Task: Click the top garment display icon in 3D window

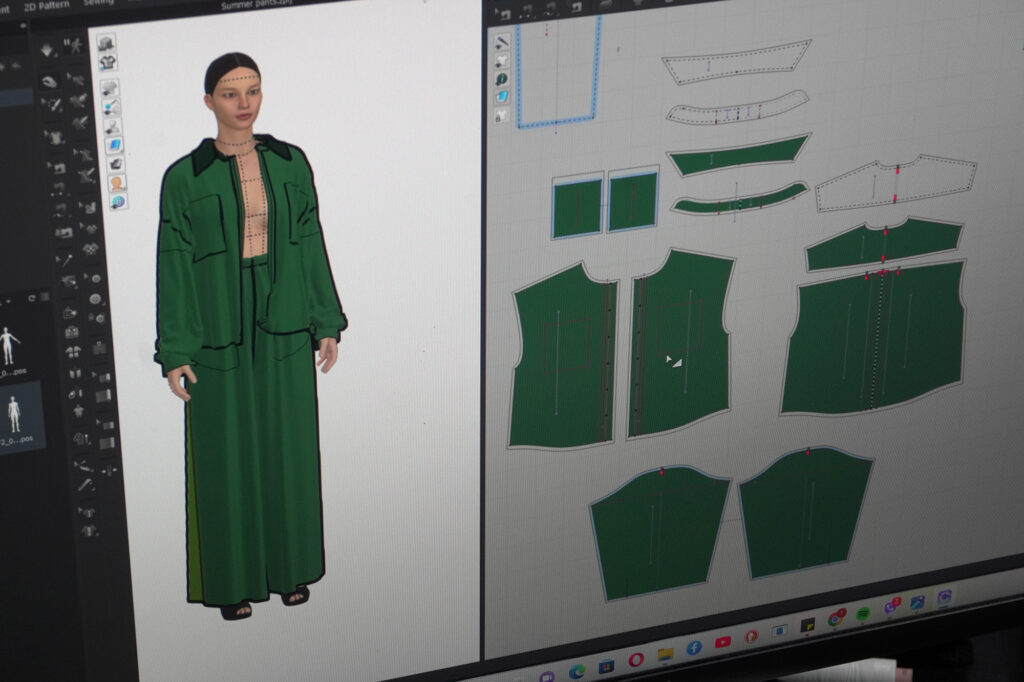Action: pyautogui.click(x=106, y=42)
